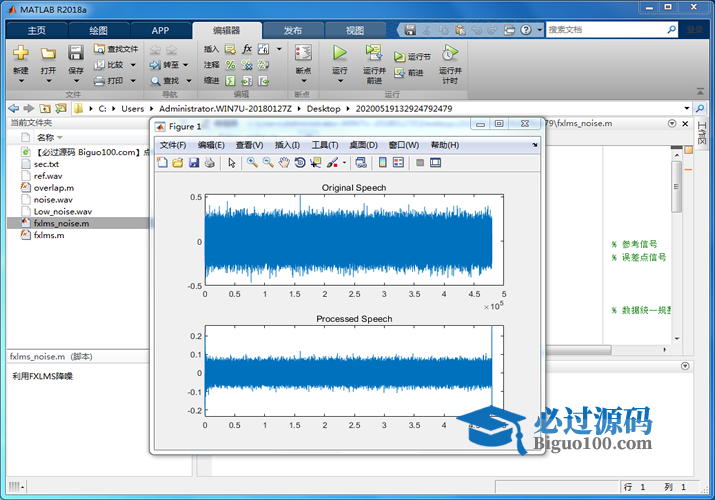Click the Breakpoints icon
The width and height of the screenshot is (715, 500).
303,53
